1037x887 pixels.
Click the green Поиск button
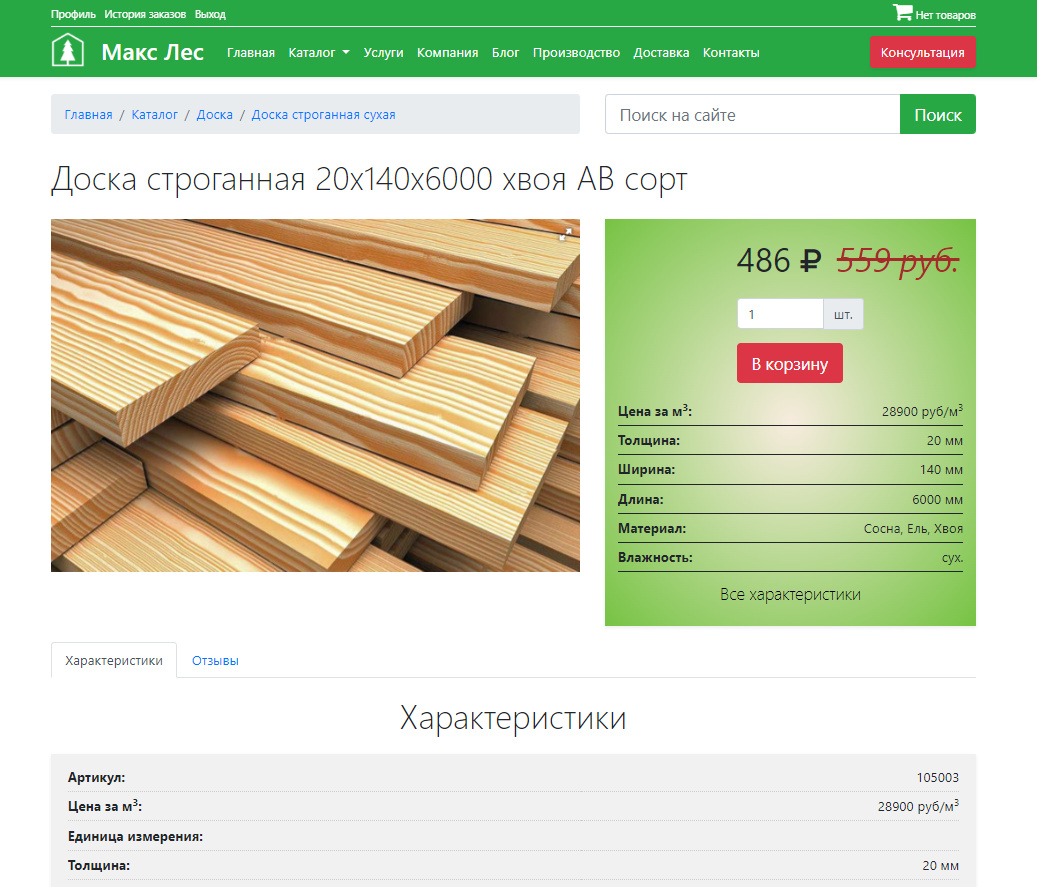click(938, 114)
